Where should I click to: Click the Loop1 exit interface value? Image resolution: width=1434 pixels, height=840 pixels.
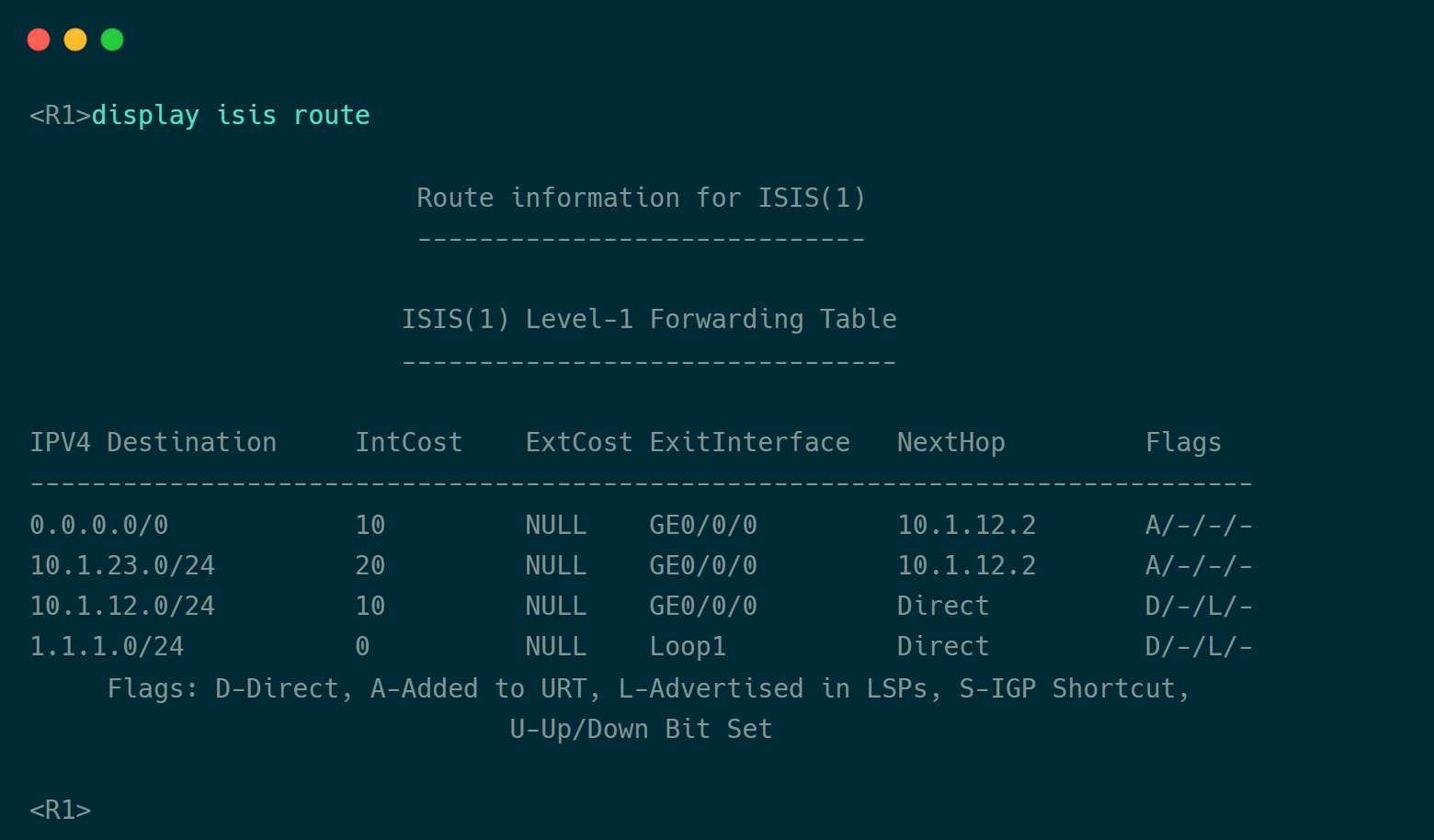688,646
